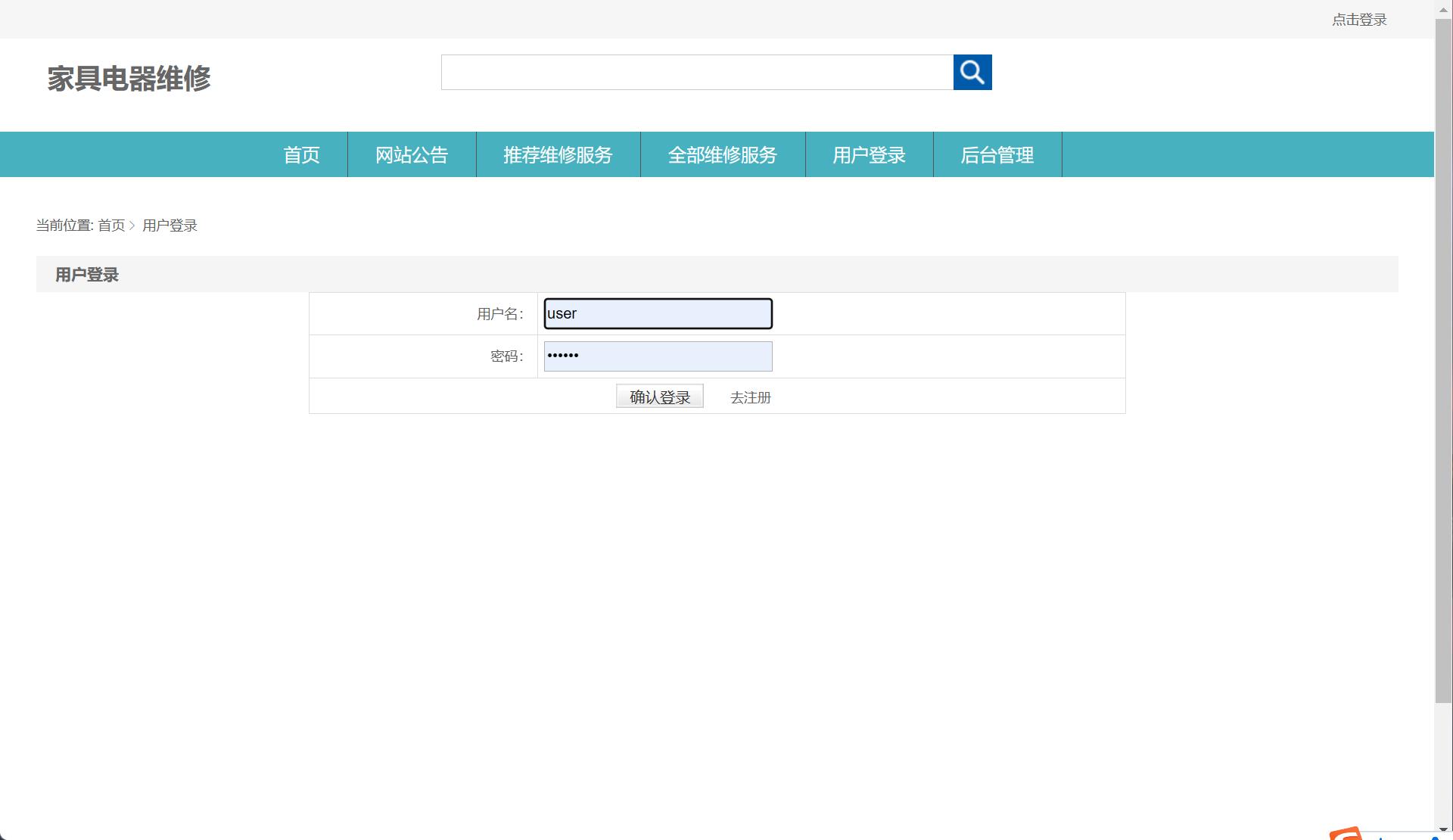Open the 网站公告 navigation tab
This screenshot has height=840, width=1453.
click(x=411, y=154)
